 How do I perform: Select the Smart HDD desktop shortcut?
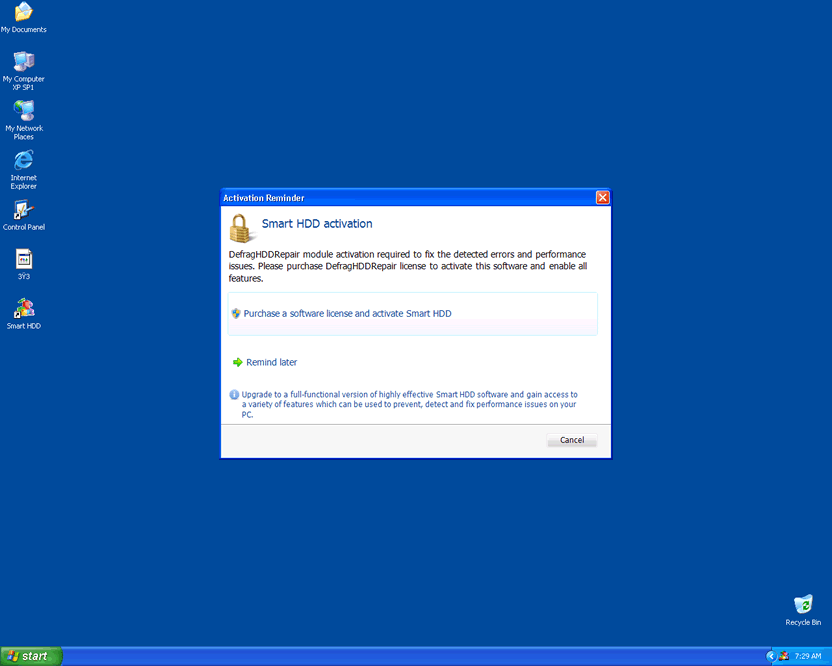click(x=24, y=309)
